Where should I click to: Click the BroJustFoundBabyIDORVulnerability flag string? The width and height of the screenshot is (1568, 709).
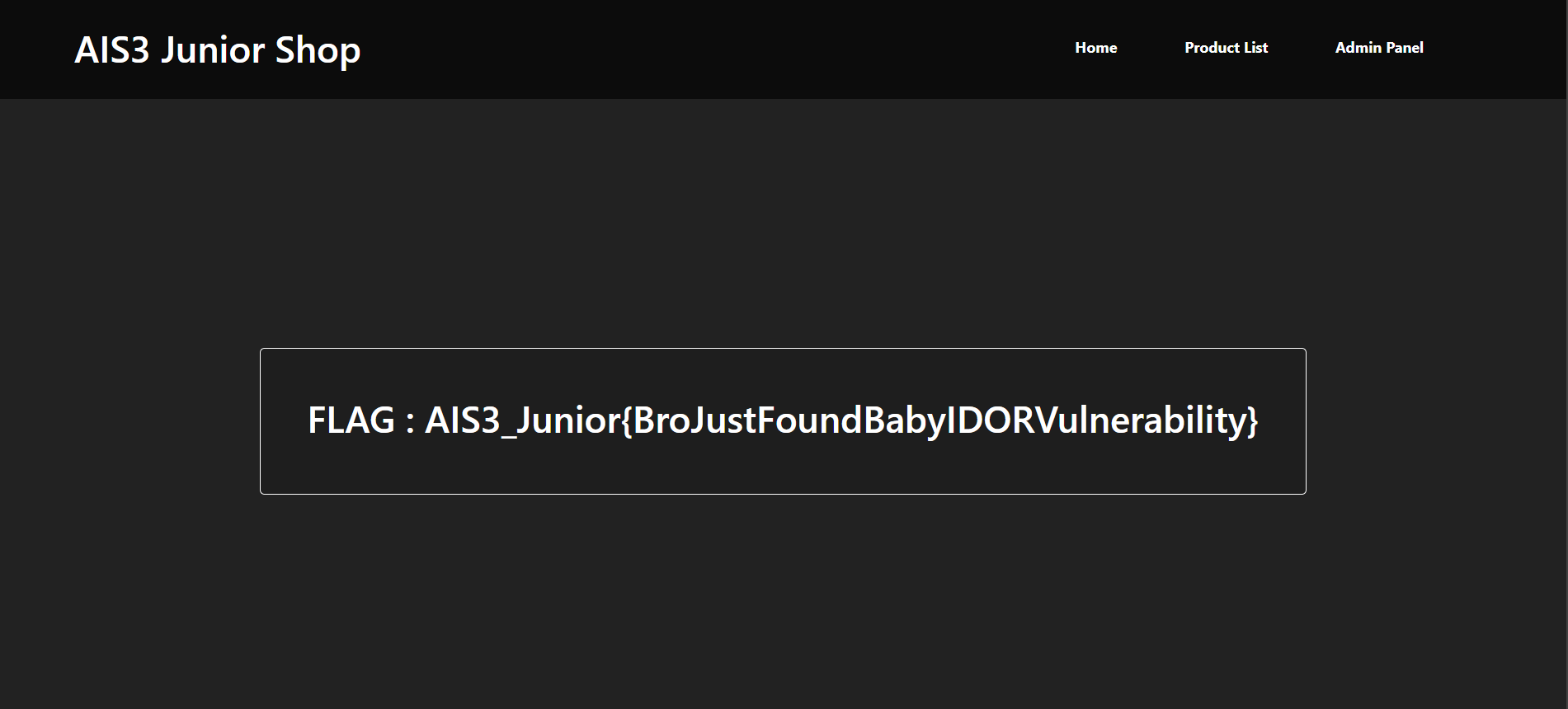click(939, 420)
